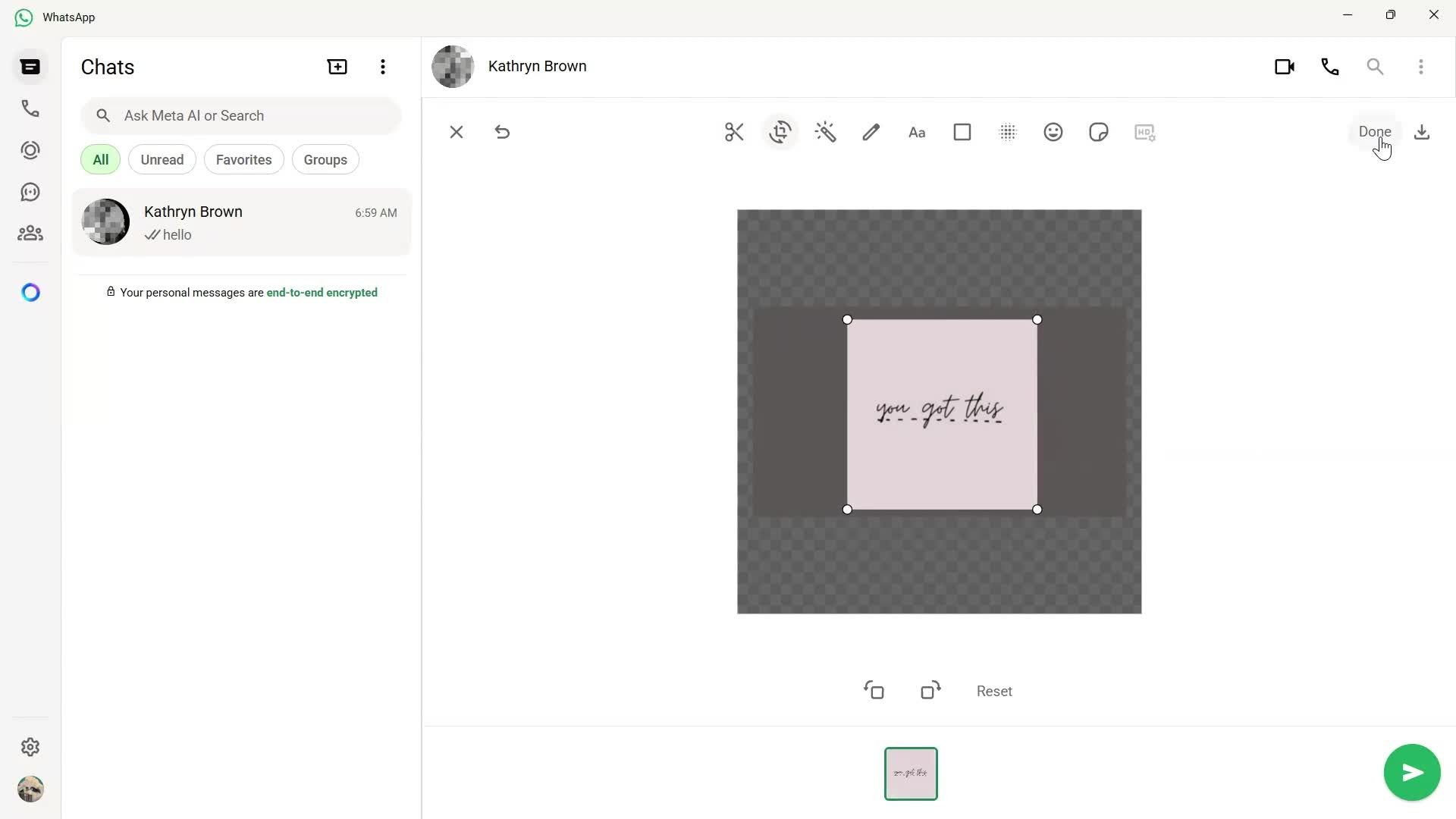Undo the last edit
The width and height of the screenshot is (1456, 819).
point(503,132)
